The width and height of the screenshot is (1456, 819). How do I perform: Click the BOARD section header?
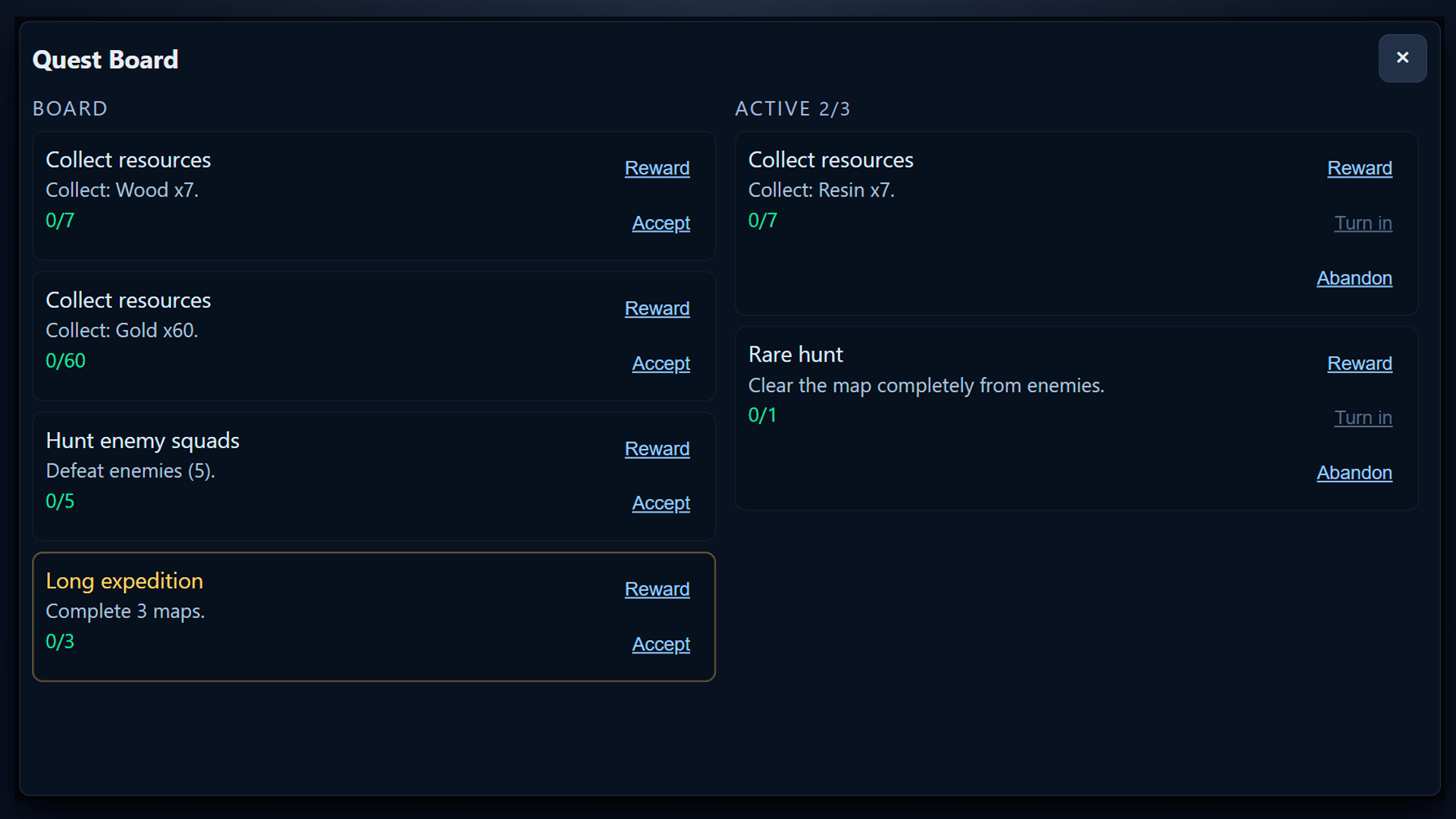70,108
